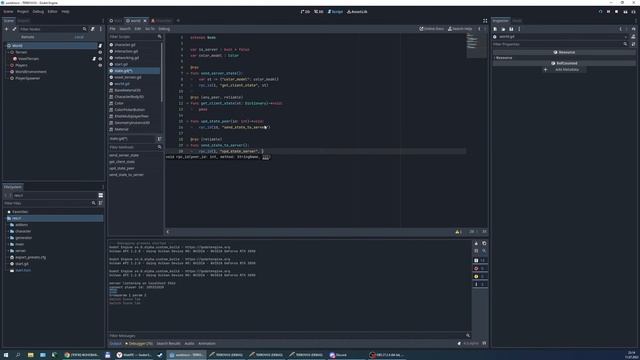Switch to 3D workspace
640x360 pixels.
pos(319,12)
